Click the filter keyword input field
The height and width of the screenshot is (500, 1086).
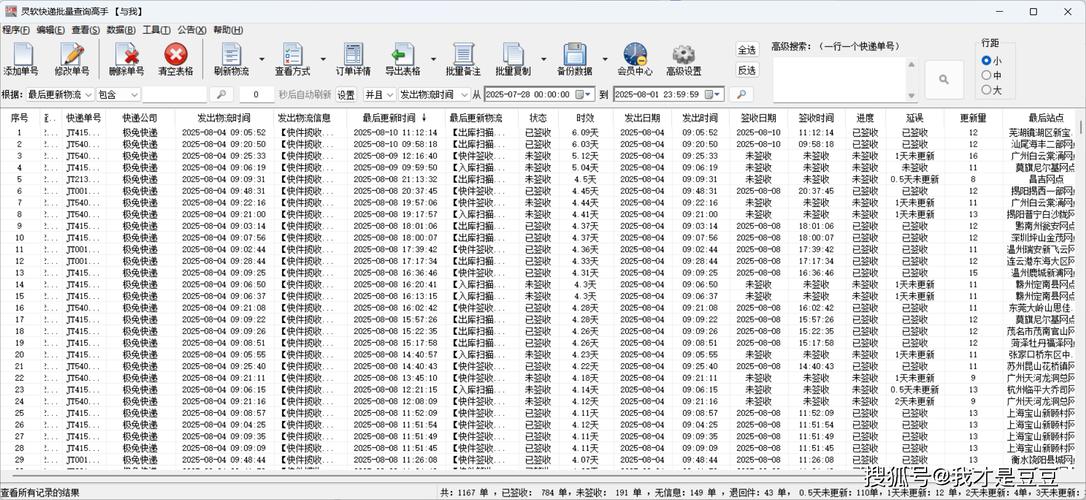coord(175,94)
